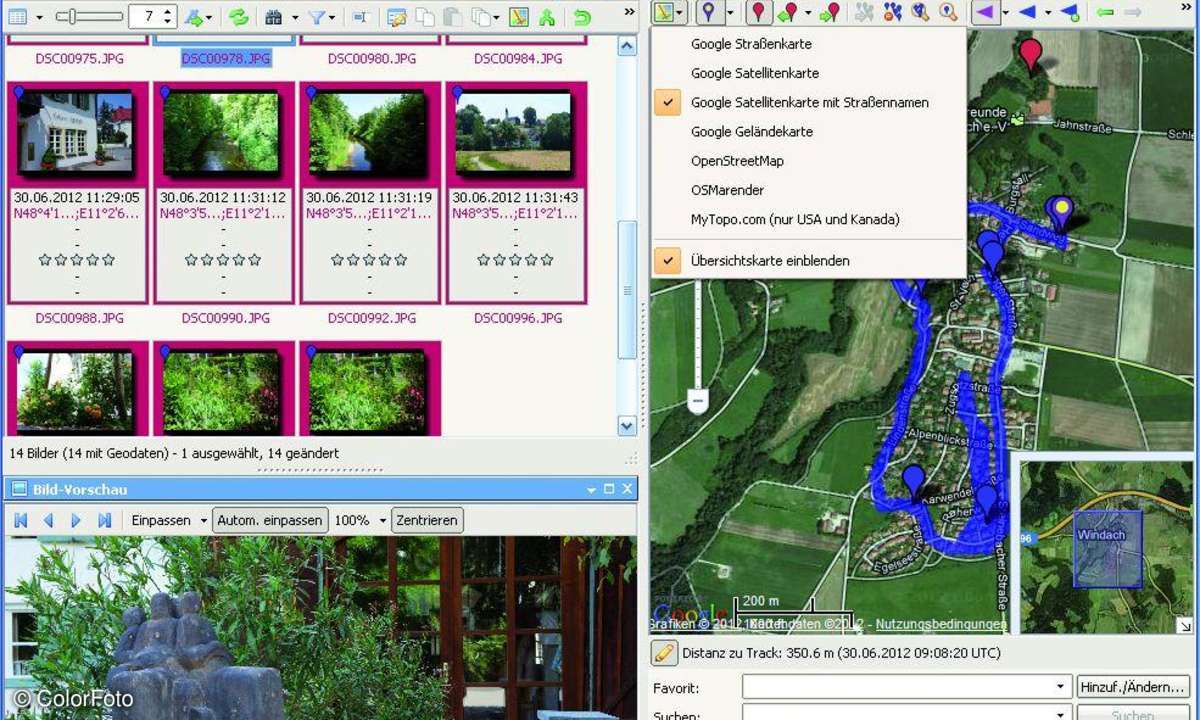Image resolution: width=1200 pixels, height=720 pixels.
Task: Click the blue pins with red minus icon
Action: 892,13
